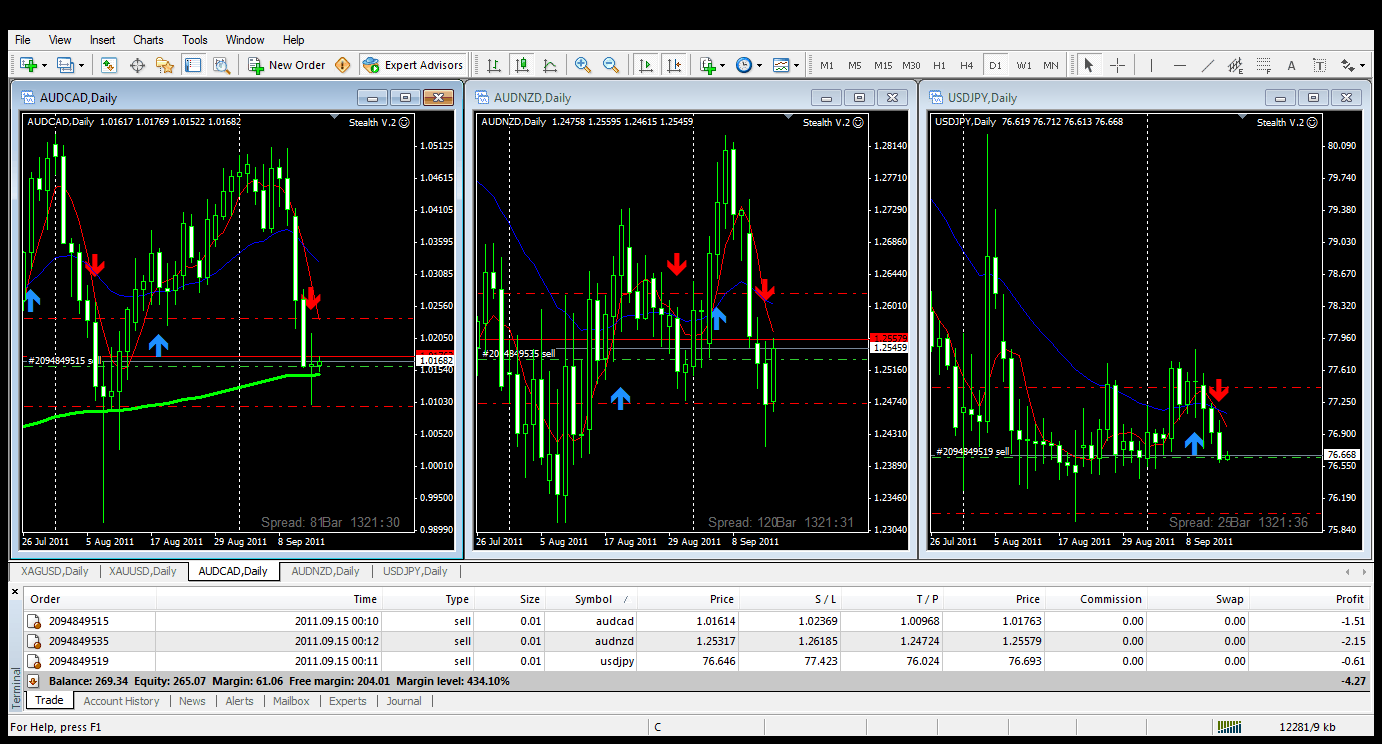Screen dimensions: 1382x744
Task: Select order 2094849535 audnzd row
Action: point(697,641)
